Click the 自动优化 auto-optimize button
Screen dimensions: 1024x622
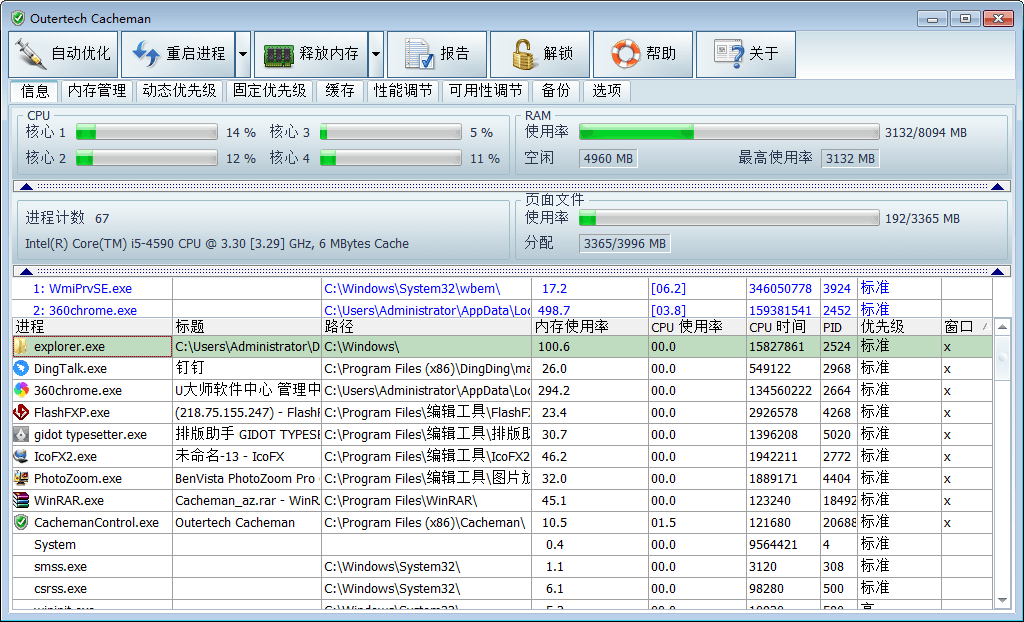[x=63, y=54]
